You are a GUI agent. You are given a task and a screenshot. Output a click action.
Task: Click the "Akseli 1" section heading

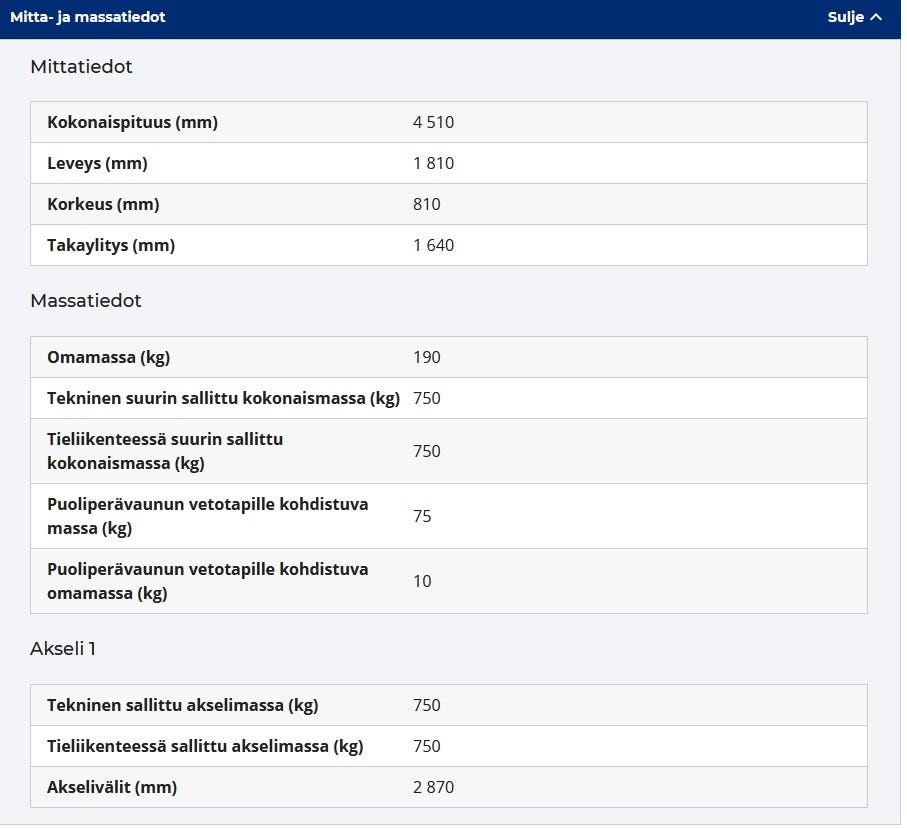coord(63,649)
